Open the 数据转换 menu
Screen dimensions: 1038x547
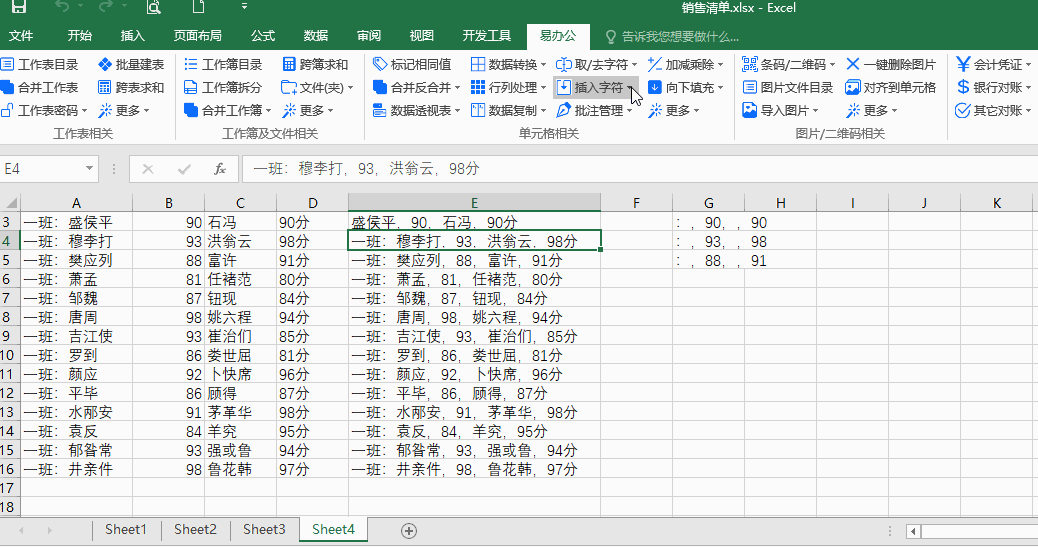508,64
